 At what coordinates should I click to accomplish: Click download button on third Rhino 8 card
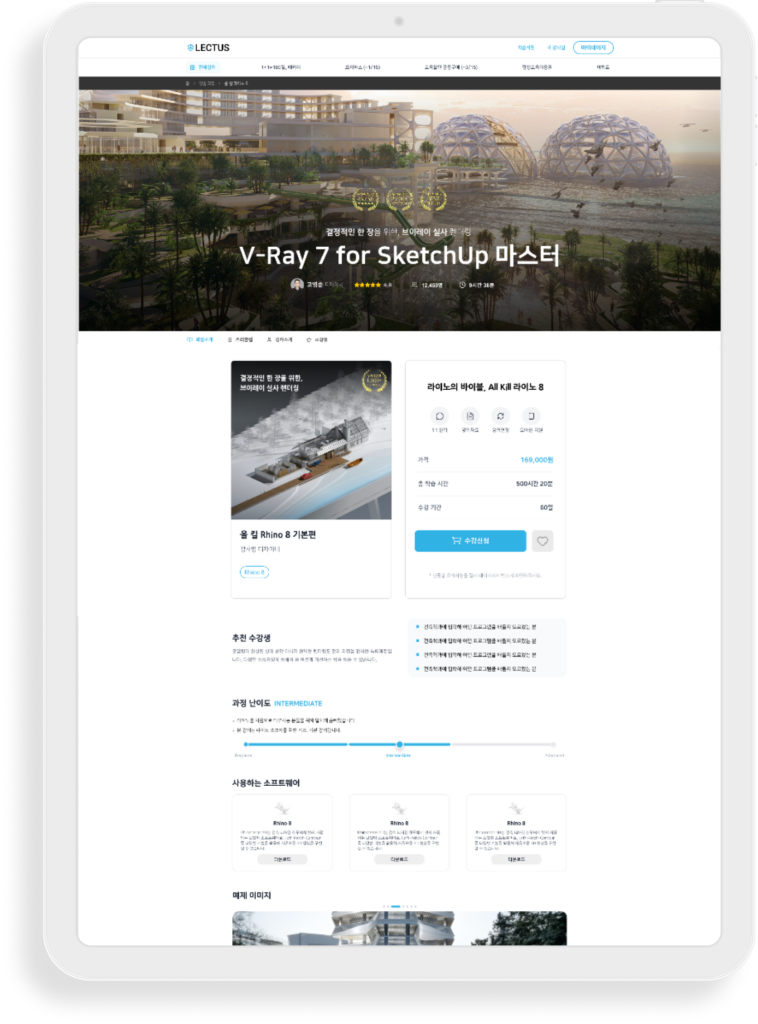point(516,859)
